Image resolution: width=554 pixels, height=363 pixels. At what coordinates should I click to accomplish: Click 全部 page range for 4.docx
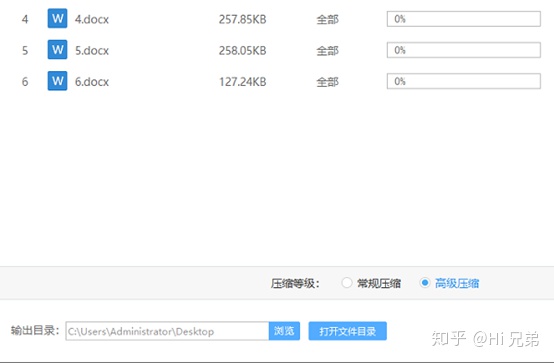click(x=327, y=19)
